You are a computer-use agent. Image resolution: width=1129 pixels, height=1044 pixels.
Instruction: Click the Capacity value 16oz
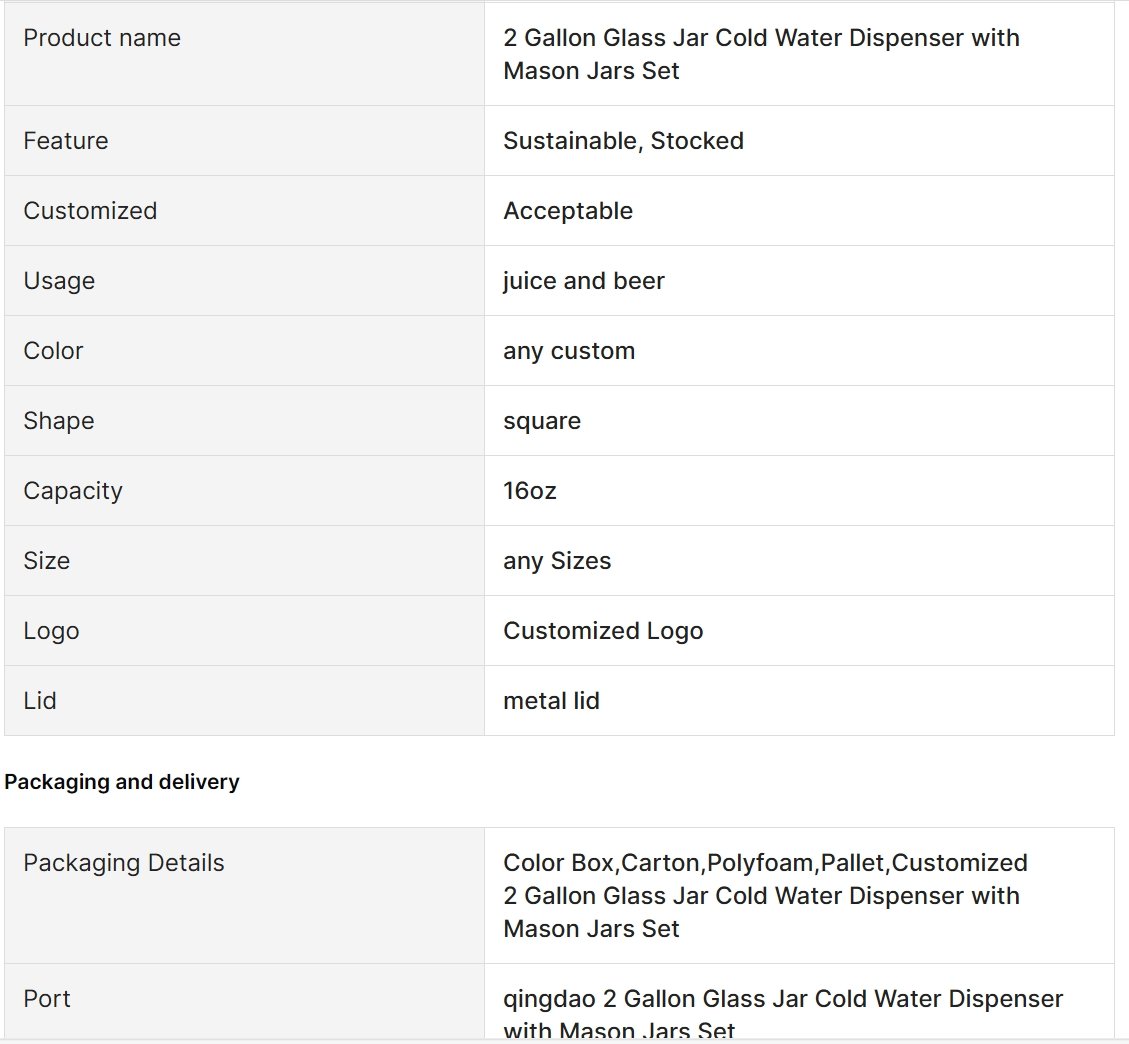[x=529, y=490]
